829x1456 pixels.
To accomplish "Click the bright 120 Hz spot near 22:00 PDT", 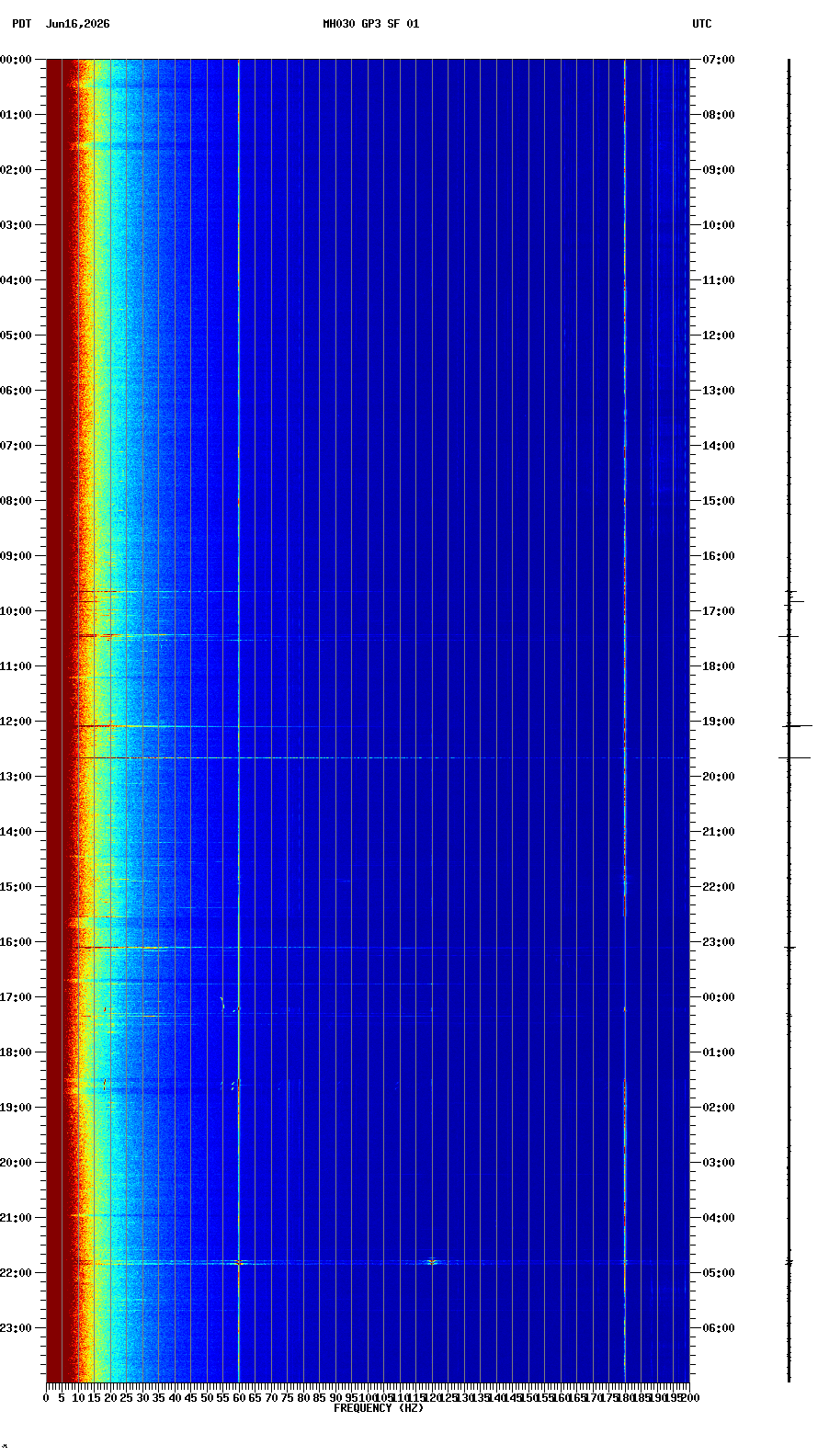I will pyautogui.click(x=432, y=1262).
